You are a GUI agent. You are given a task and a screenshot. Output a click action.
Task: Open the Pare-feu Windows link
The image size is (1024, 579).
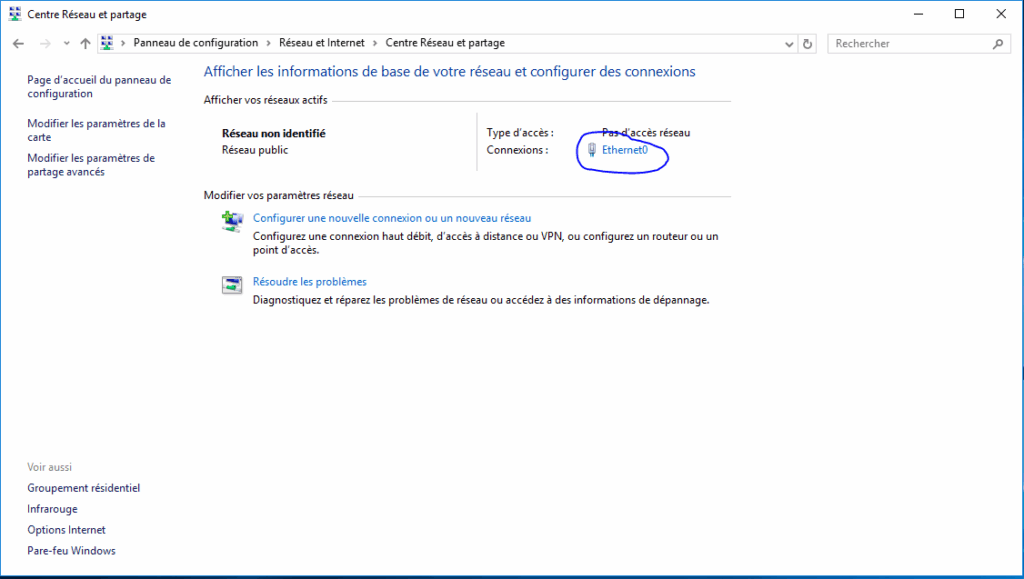71,551
